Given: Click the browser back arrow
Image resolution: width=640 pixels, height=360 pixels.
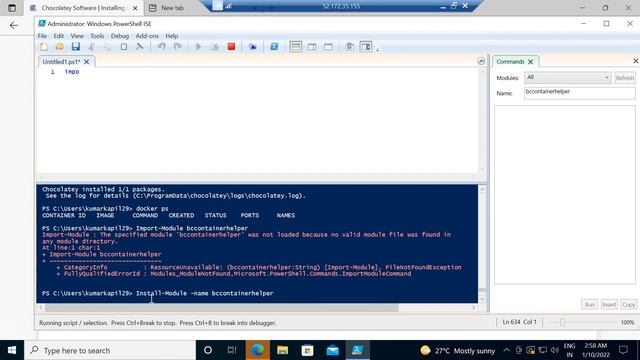Looking at the screenshot, I should tap(14, 25).
